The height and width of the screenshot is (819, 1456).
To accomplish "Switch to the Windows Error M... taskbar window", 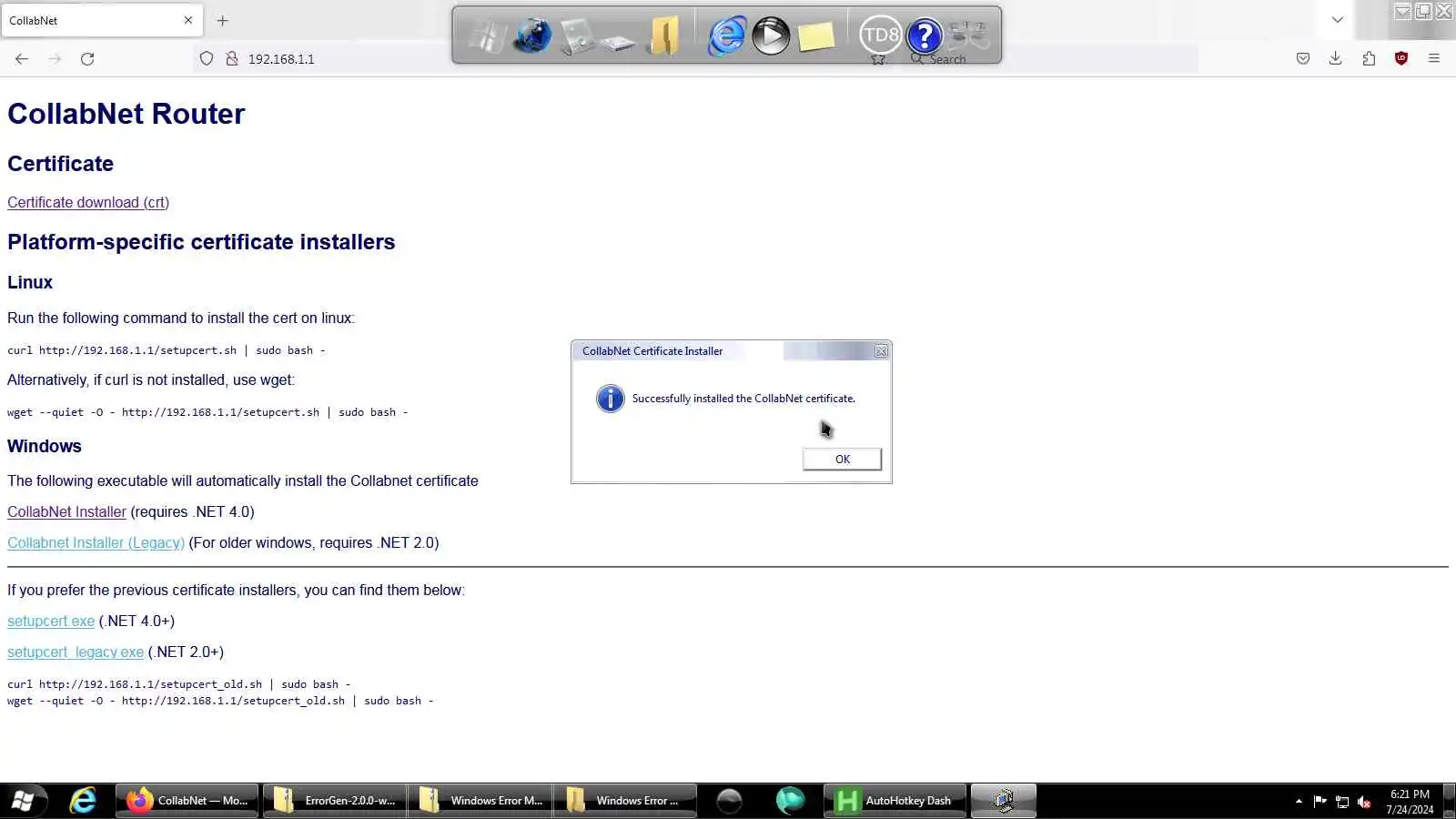I will (480, 801).
